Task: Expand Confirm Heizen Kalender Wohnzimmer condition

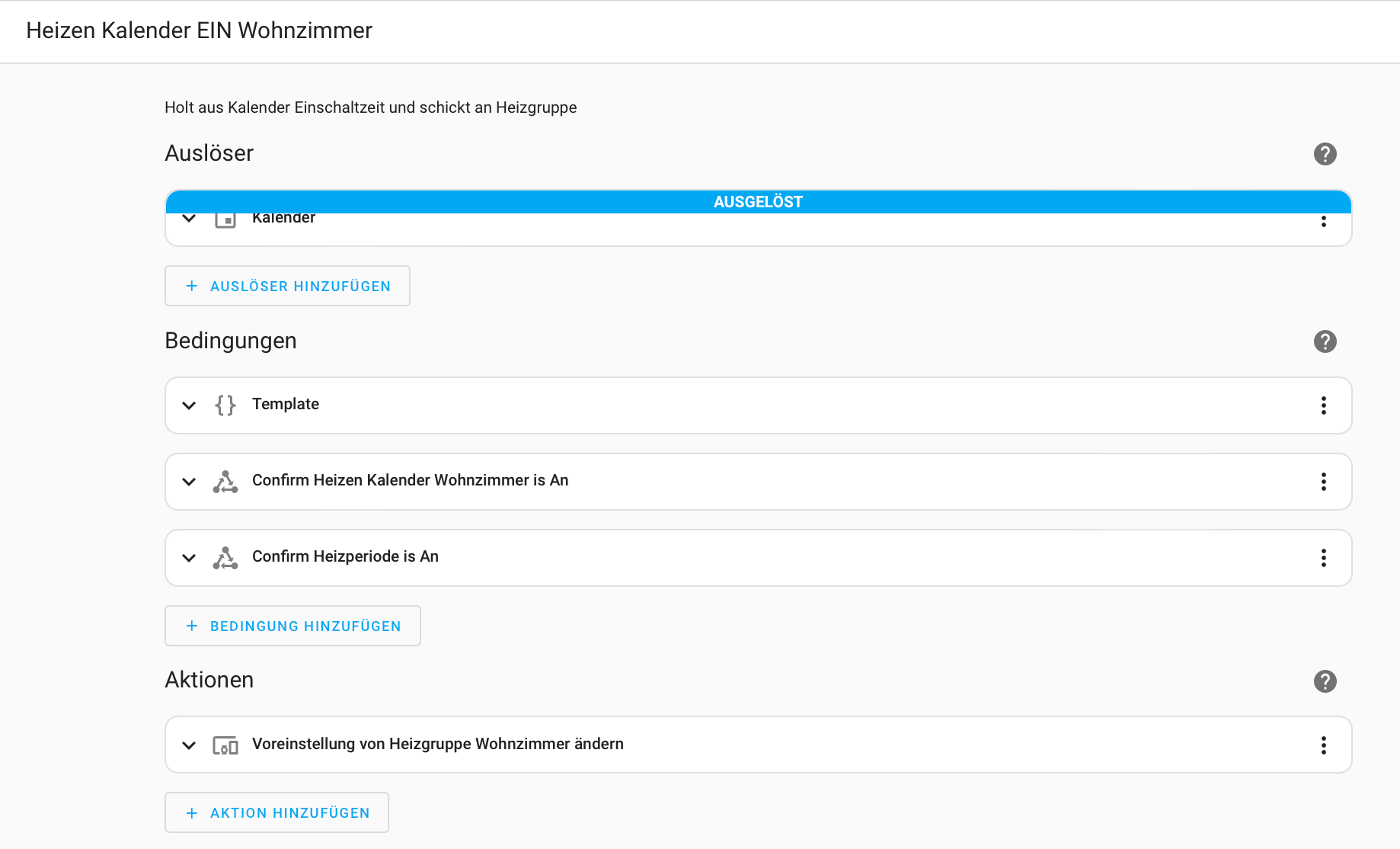Action: (x=189, y=482)
